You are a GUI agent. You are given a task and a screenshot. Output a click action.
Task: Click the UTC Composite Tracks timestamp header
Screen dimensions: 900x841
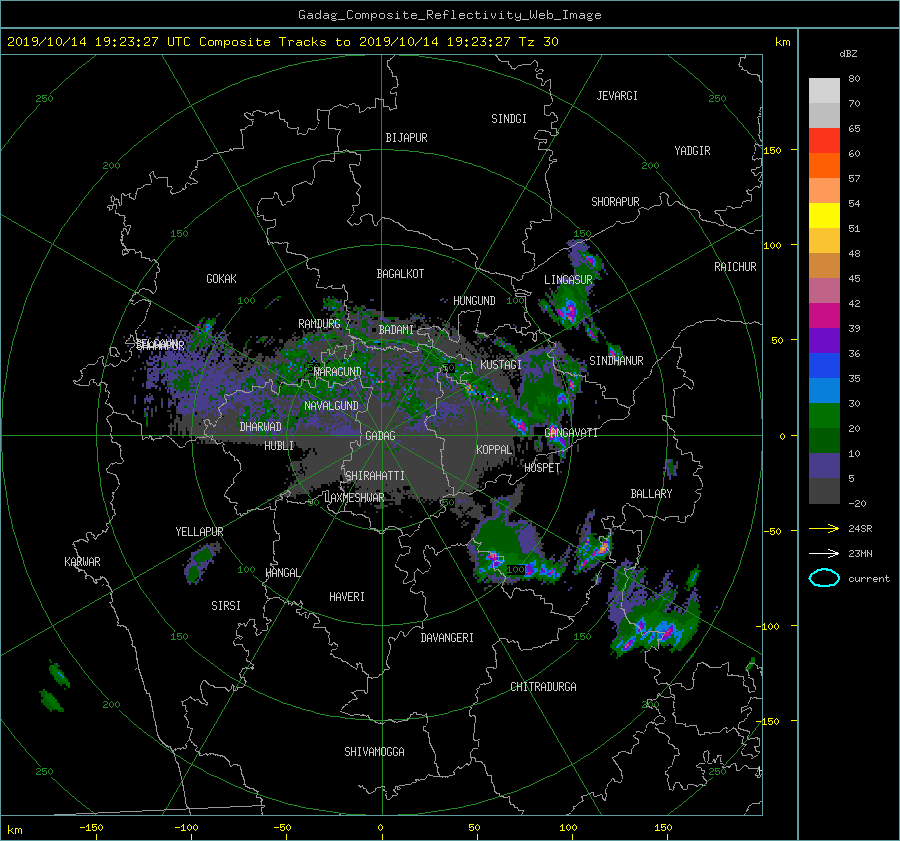282,42
